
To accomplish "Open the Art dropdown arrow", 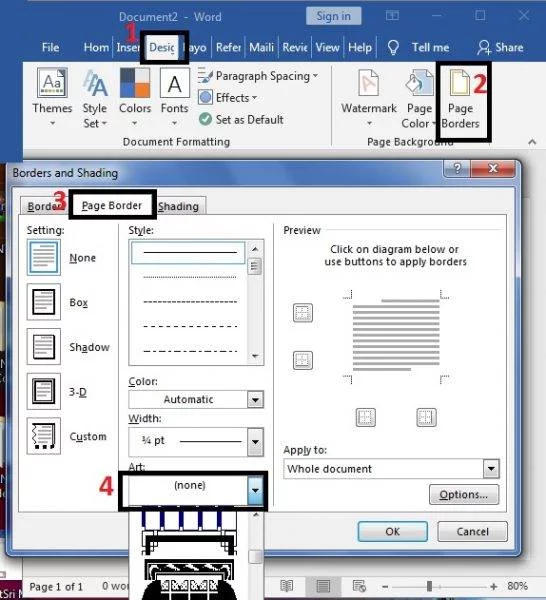I will (x=255, y=490).
